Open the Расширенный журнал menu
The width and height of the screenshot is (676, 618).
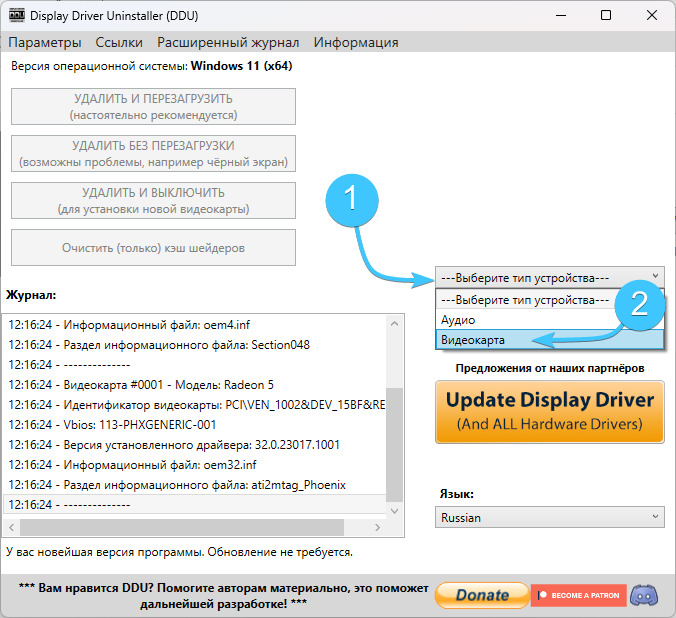coord(228,42)
